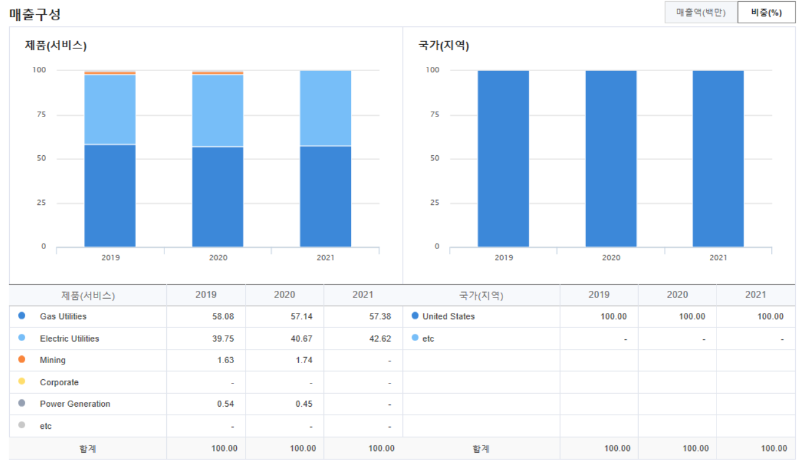Click the value 42.62
The height and width of the screenshot is (461, 800).
(380, 339)
